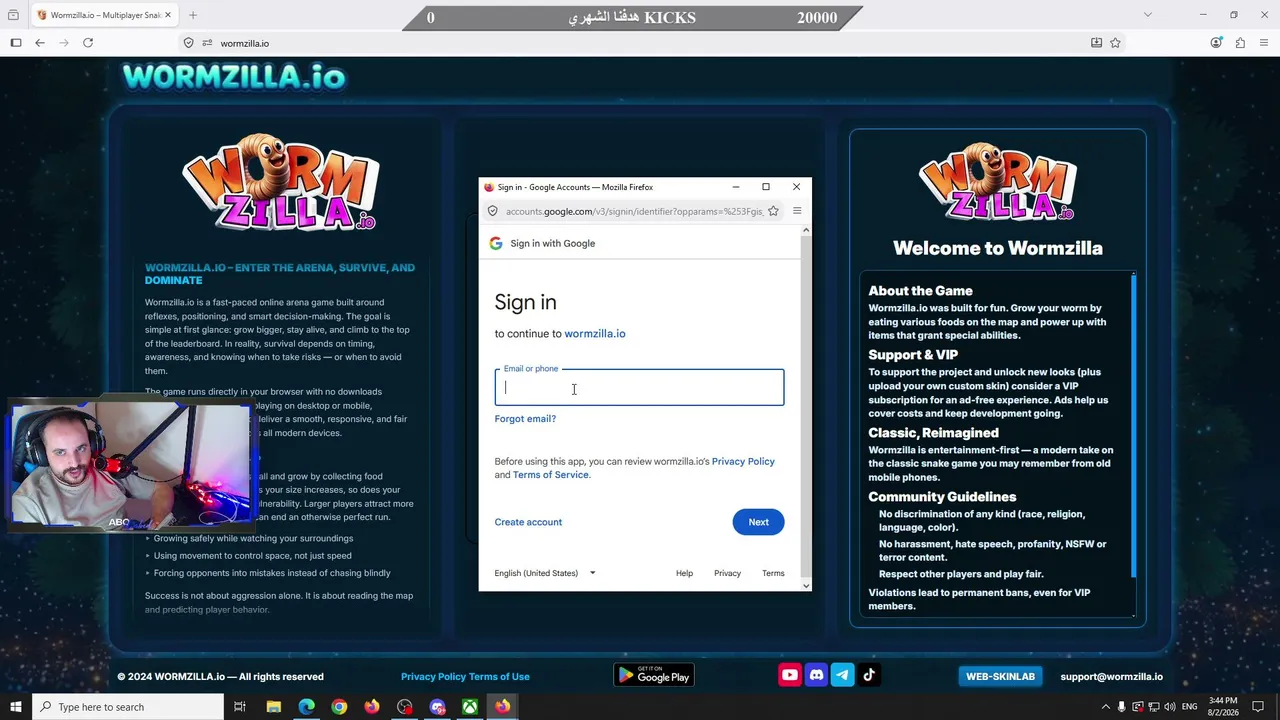Click the microphone icon in system tray
1280x720 pixels.
click(x=1121, y=707)
